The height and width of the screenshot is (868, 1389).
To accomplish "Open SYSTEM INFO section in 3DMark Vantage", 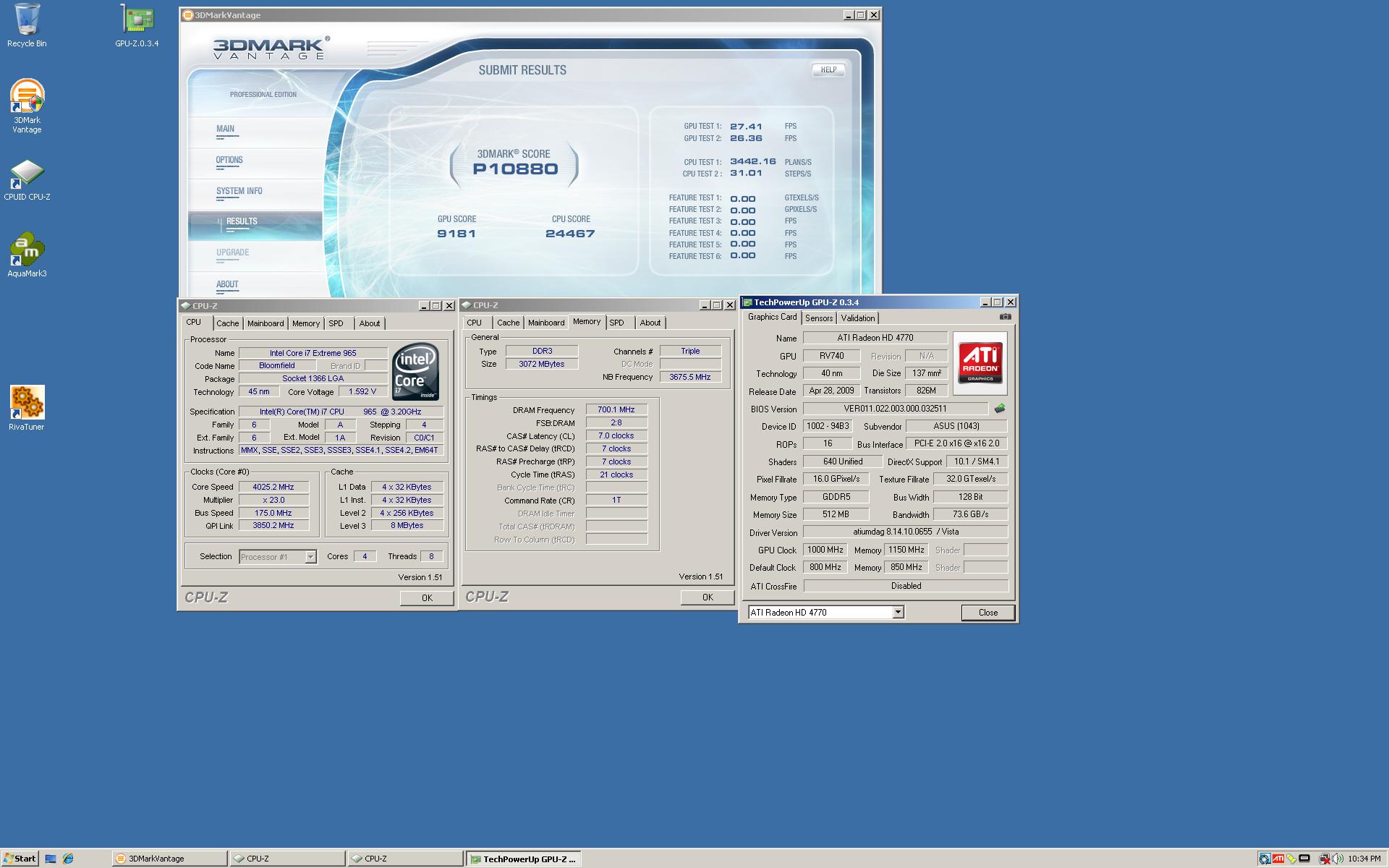I will (x=255, y=194).
